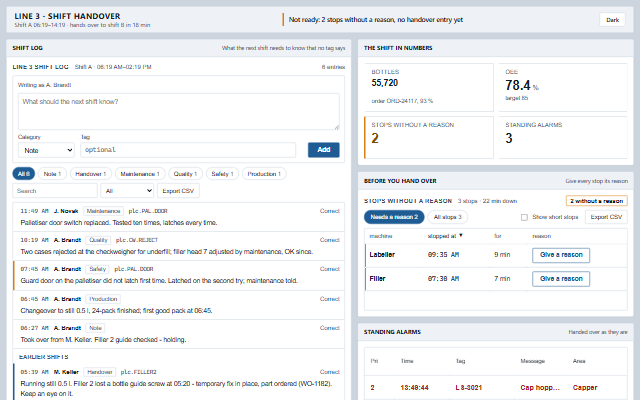Filter the log by Safety 1
640x400 pixels.
pos(222,174)
